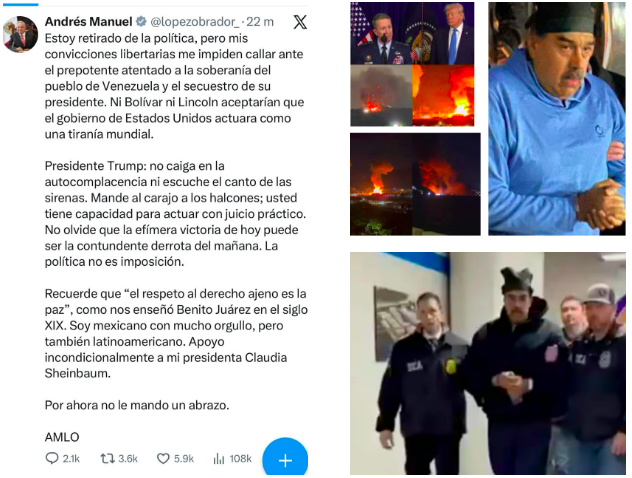Tap the blue plus compose button
Image resolution: width=632 pixels, height=478 pixels.
point(285,460)
